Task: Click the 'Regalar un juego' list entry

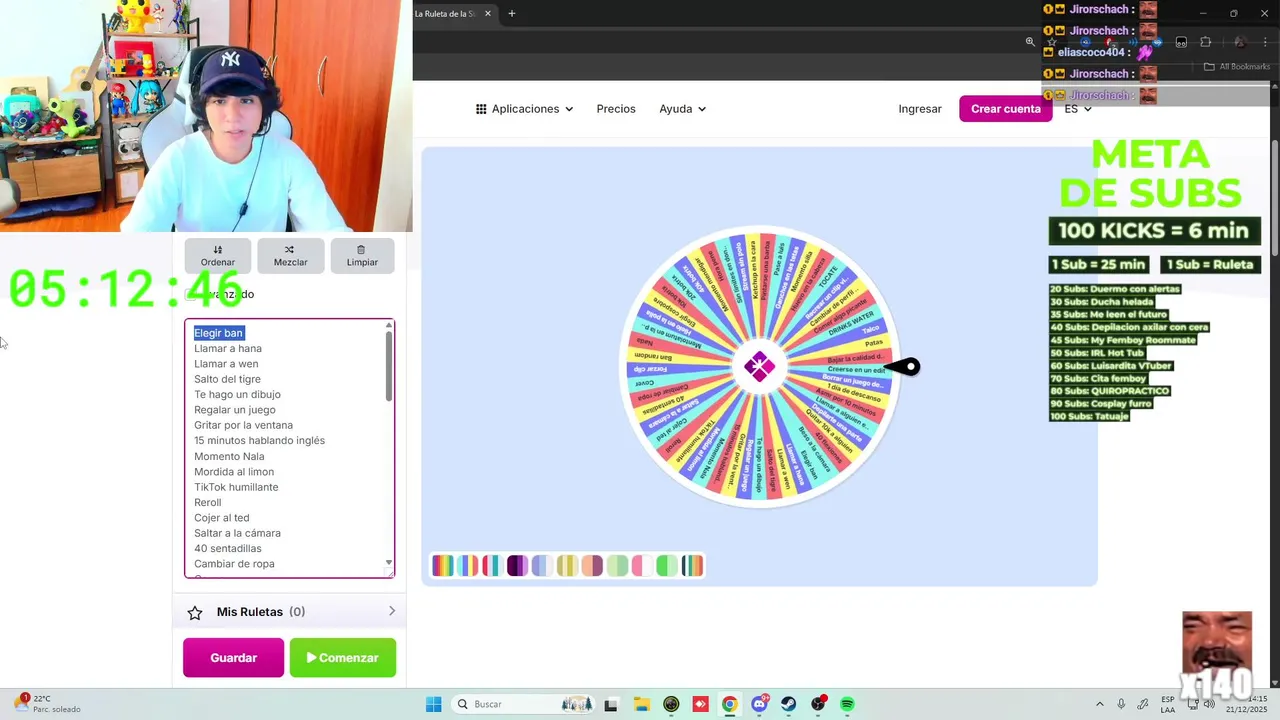Action: point(235,410)
